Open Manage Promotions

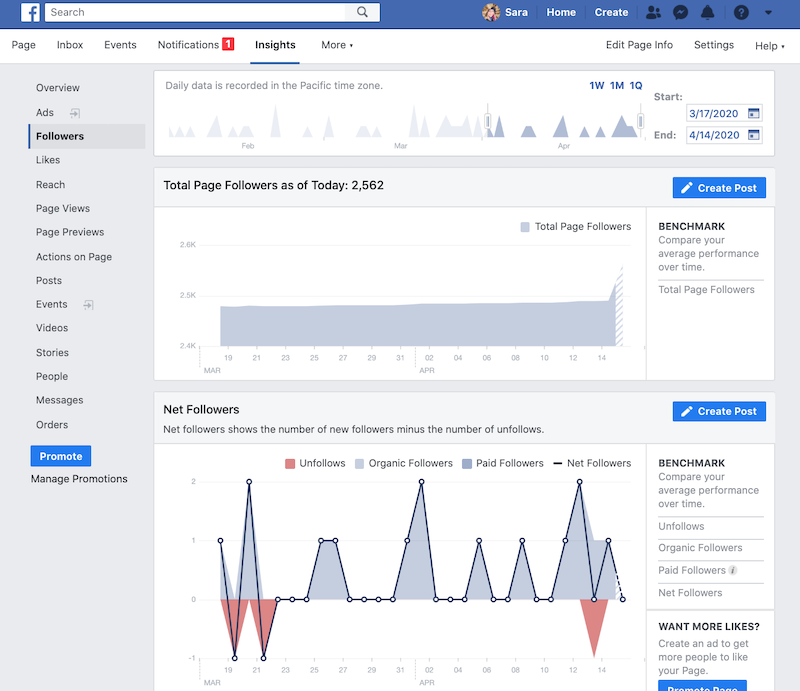tap(79, 479)
